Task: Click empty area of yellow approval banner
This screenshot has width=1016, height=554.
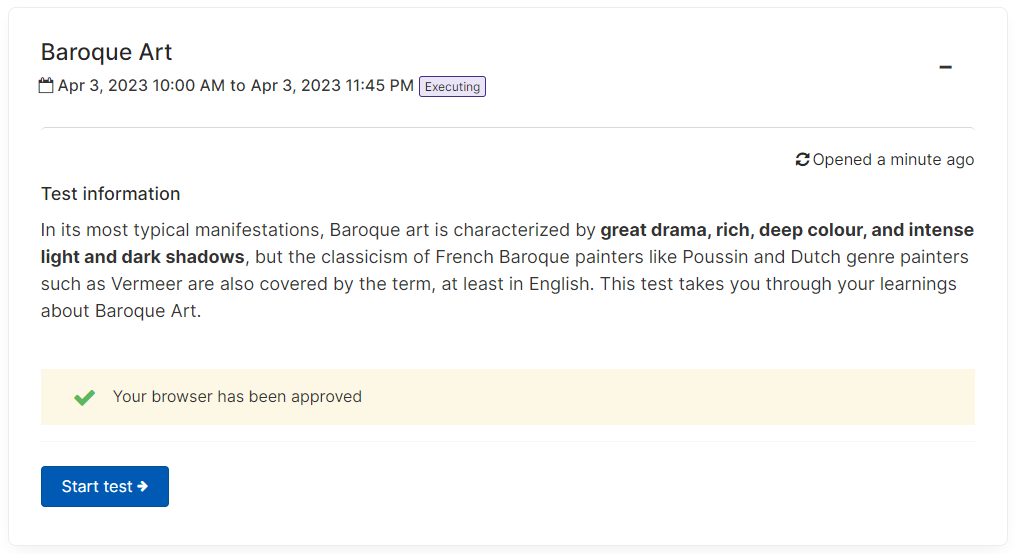Action: 667,397
